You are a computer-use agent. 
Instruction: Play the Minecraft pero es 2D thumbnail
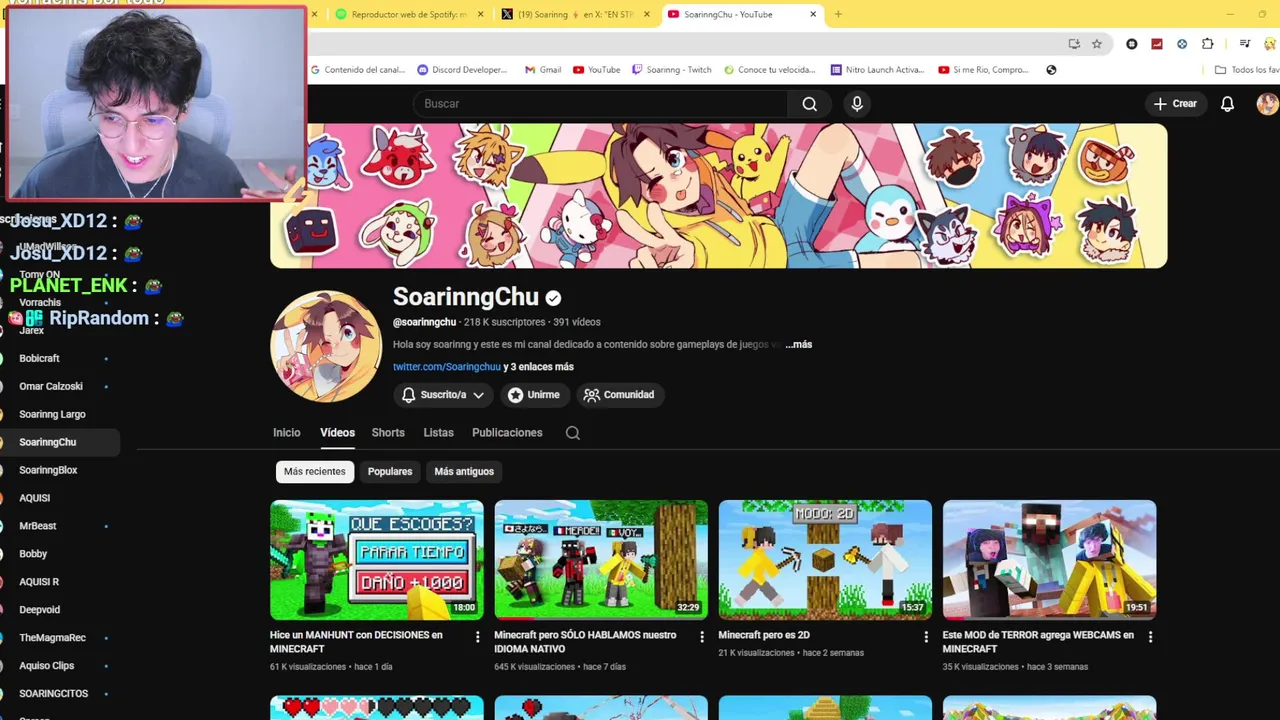click(x=825, y=560)
